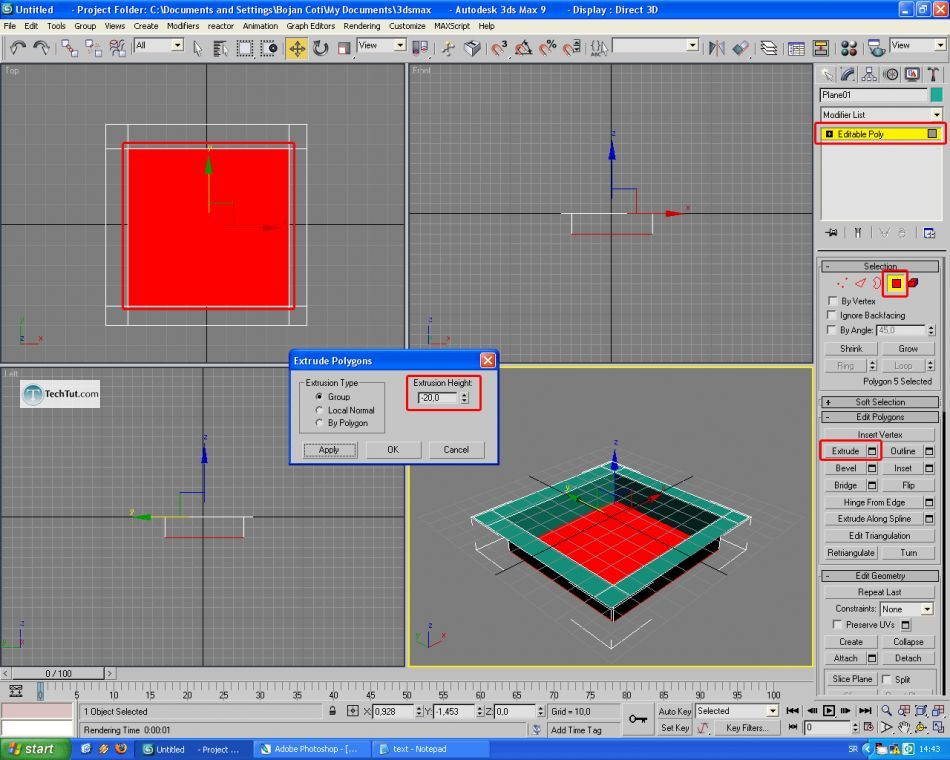Switch to the Hierarchy command panel tab
Image resolution: width=950 pixels, height=760 pixels.
point(869,75)
